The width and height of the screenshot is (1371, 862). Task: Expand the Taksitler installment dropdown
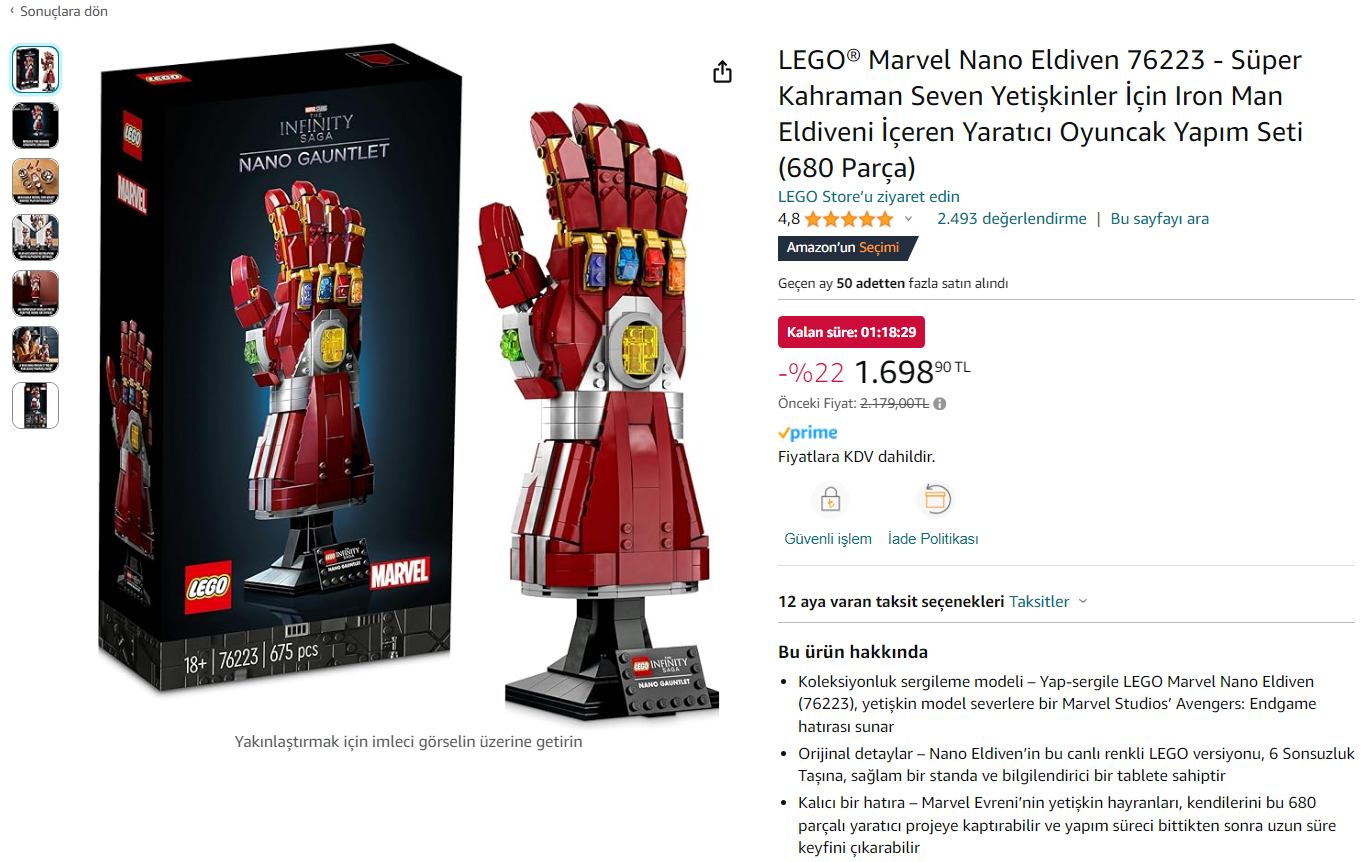[1048, 602]
